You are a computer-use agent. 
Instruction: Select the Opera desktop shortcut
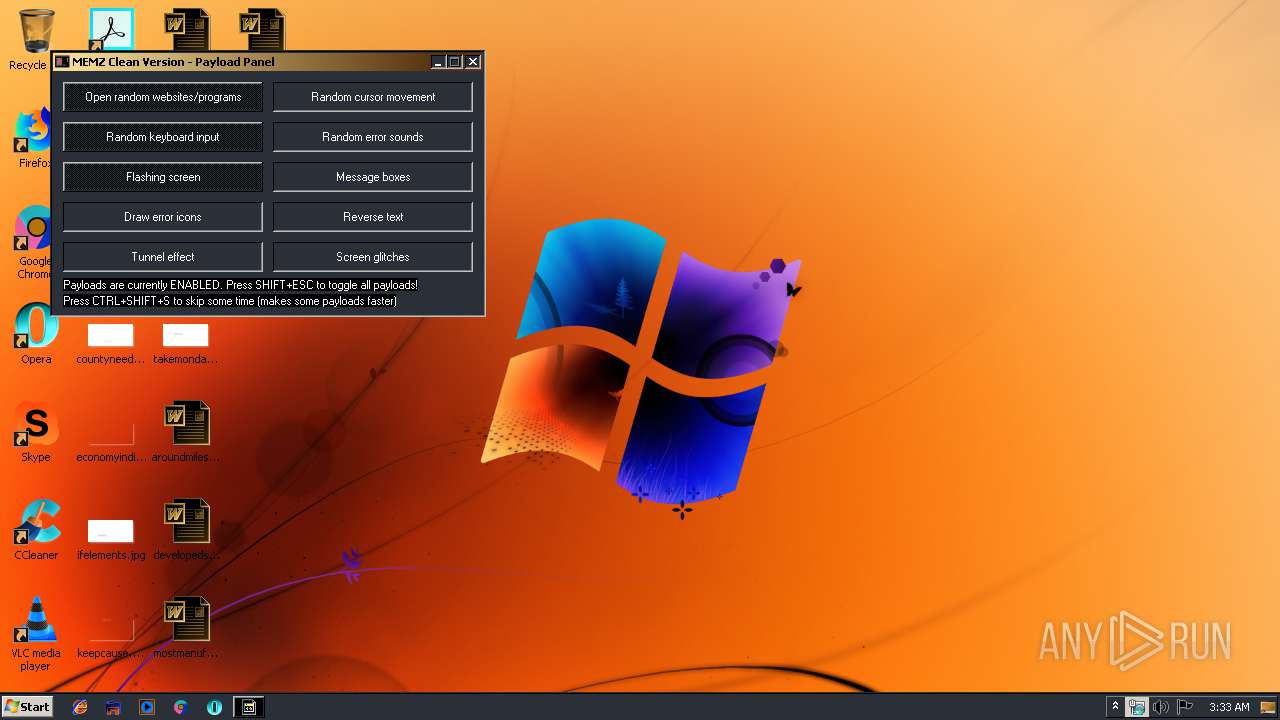(x=36, y=334)
